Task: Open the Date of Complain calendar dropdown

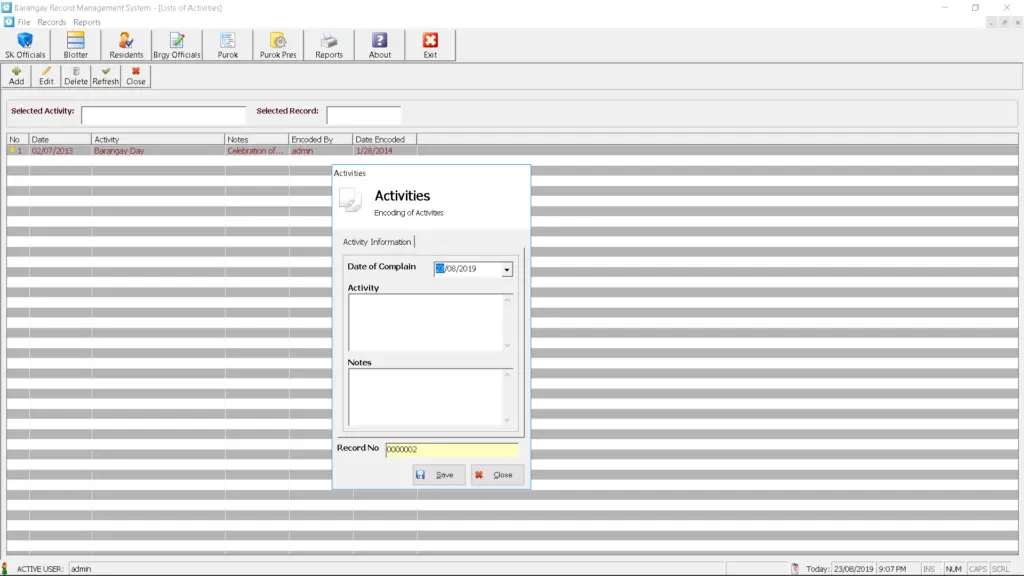Action: click(507, 269)
